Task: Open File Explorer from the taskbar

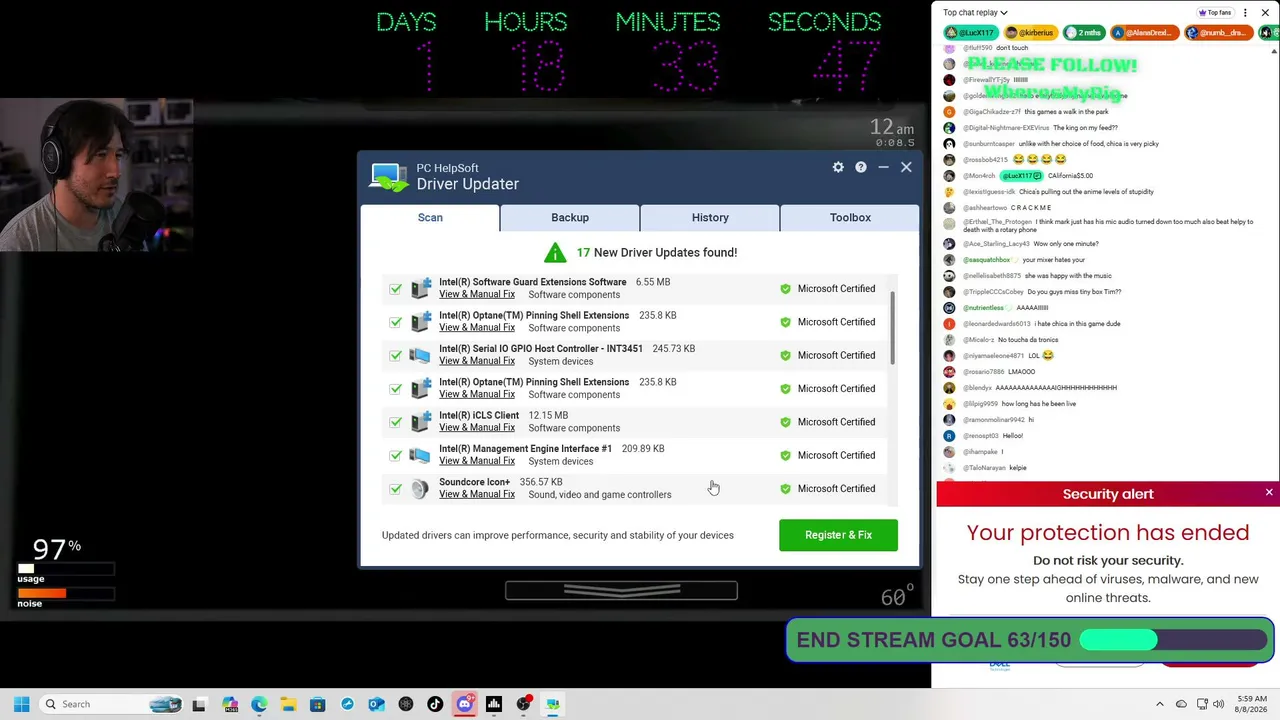Action: pos(288,704)
